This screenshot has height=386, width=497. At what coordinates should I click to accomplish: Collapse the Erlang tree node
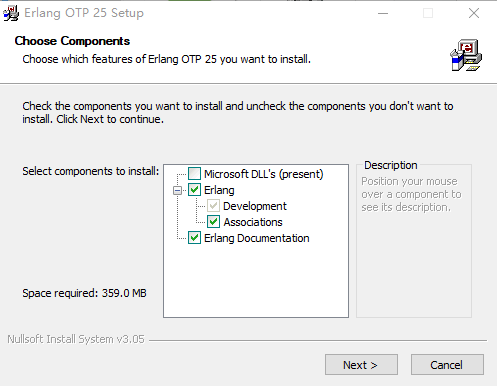177,190
